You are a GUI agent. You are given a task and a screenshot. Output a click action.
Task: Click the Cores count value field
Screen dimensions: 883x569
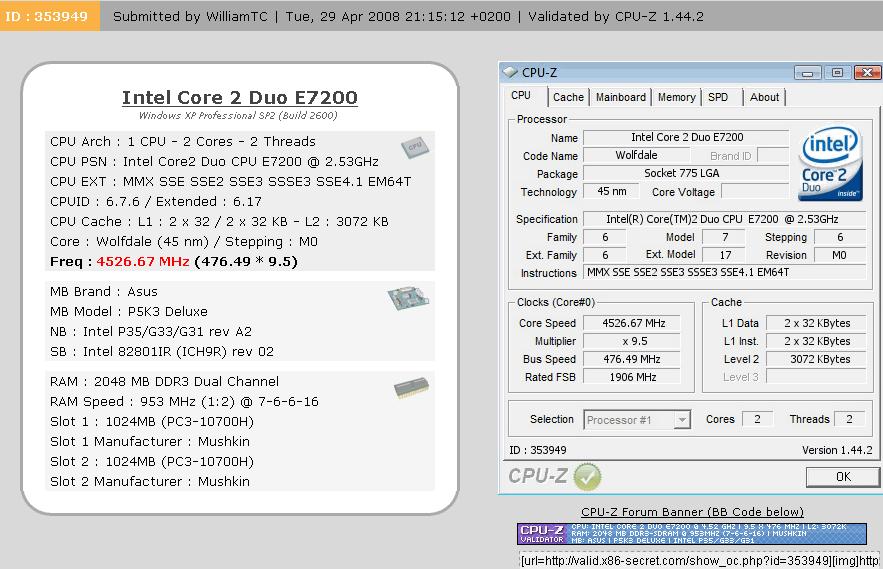[x=757, y=419]
